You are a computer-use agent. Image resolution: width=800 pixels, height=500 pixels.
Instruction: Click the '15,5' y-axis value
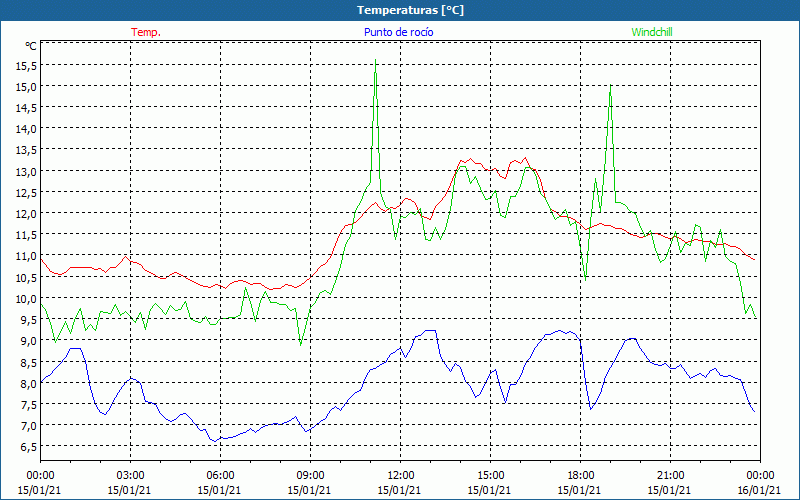coord(26,66)
